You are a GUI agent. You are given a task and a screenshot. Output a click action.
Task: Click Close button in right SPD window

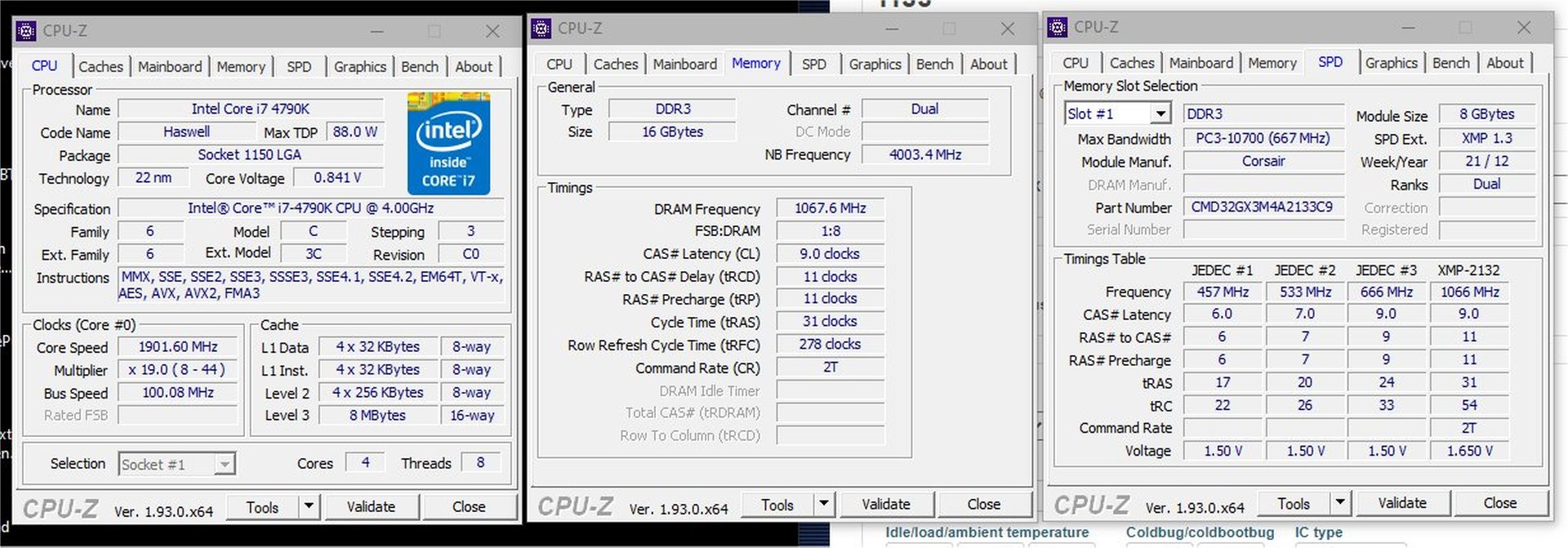pyautogui.click(x=1500, y=504)
